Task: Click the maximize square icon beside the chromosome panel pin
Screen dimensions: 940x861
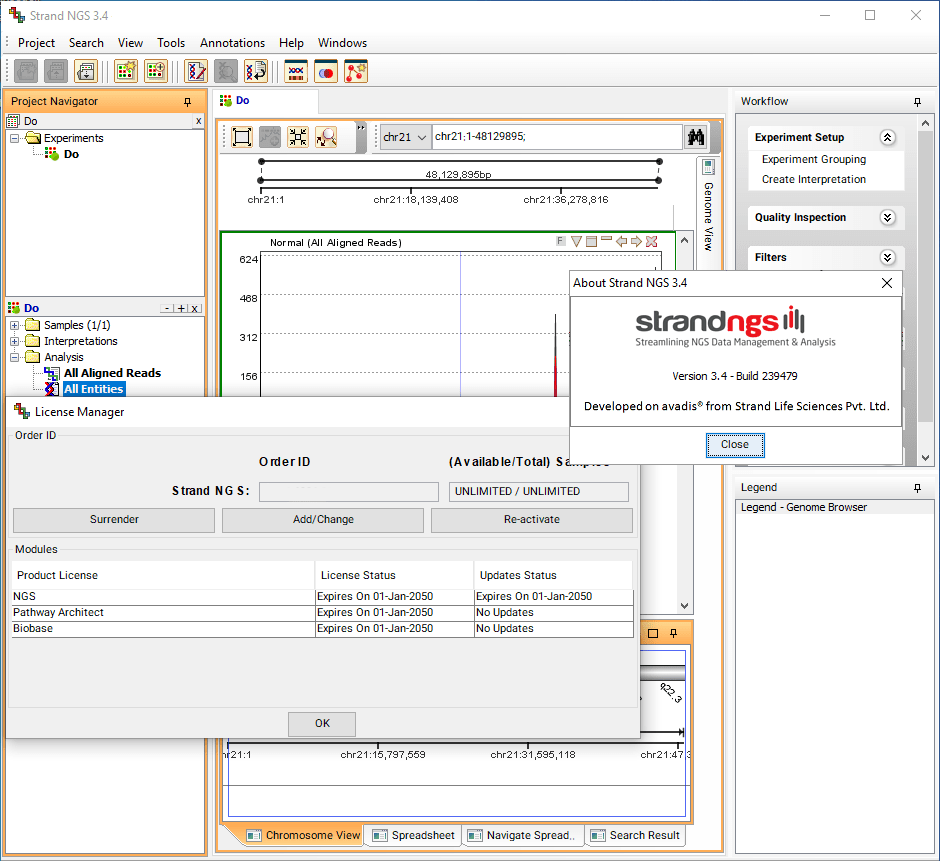Action: pos(653,633)
